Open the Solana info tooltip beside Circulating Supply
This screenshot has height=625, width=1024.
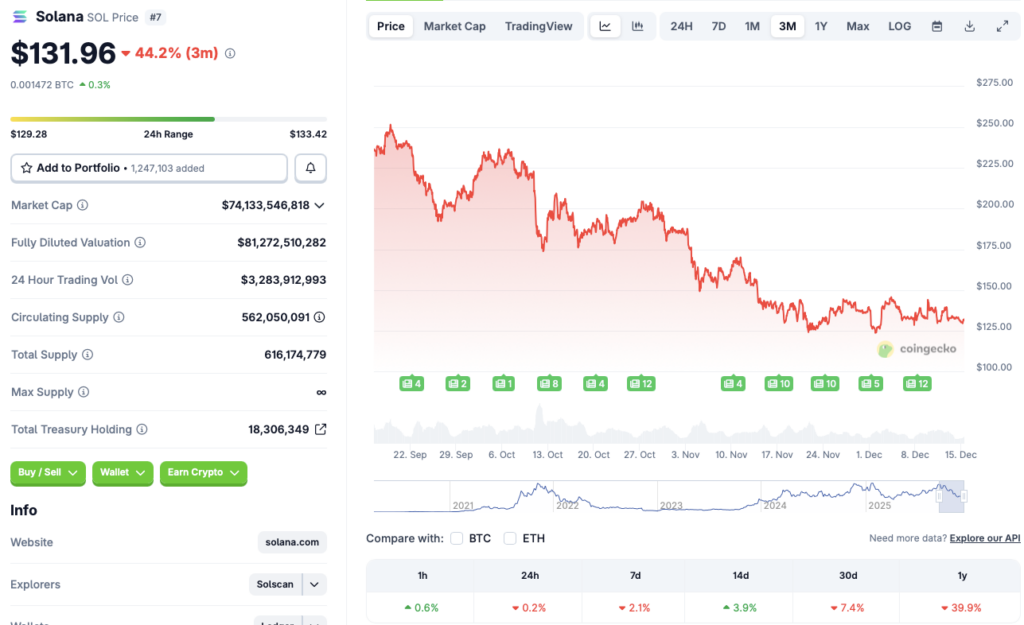[117, 317]
